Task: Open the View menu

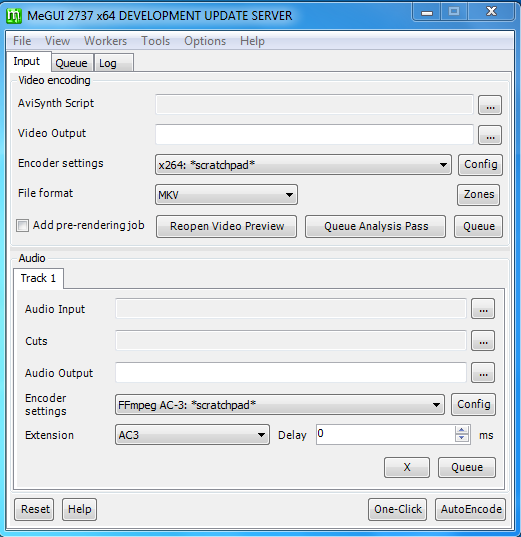Action: point(58,41)
